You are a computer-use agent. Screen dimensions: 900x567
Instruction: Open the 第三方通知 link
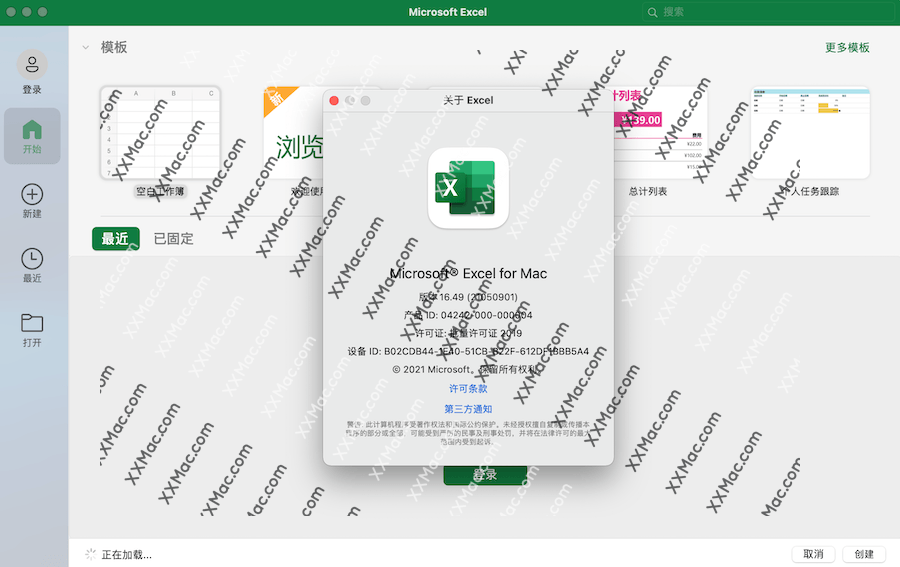point(468,409)
